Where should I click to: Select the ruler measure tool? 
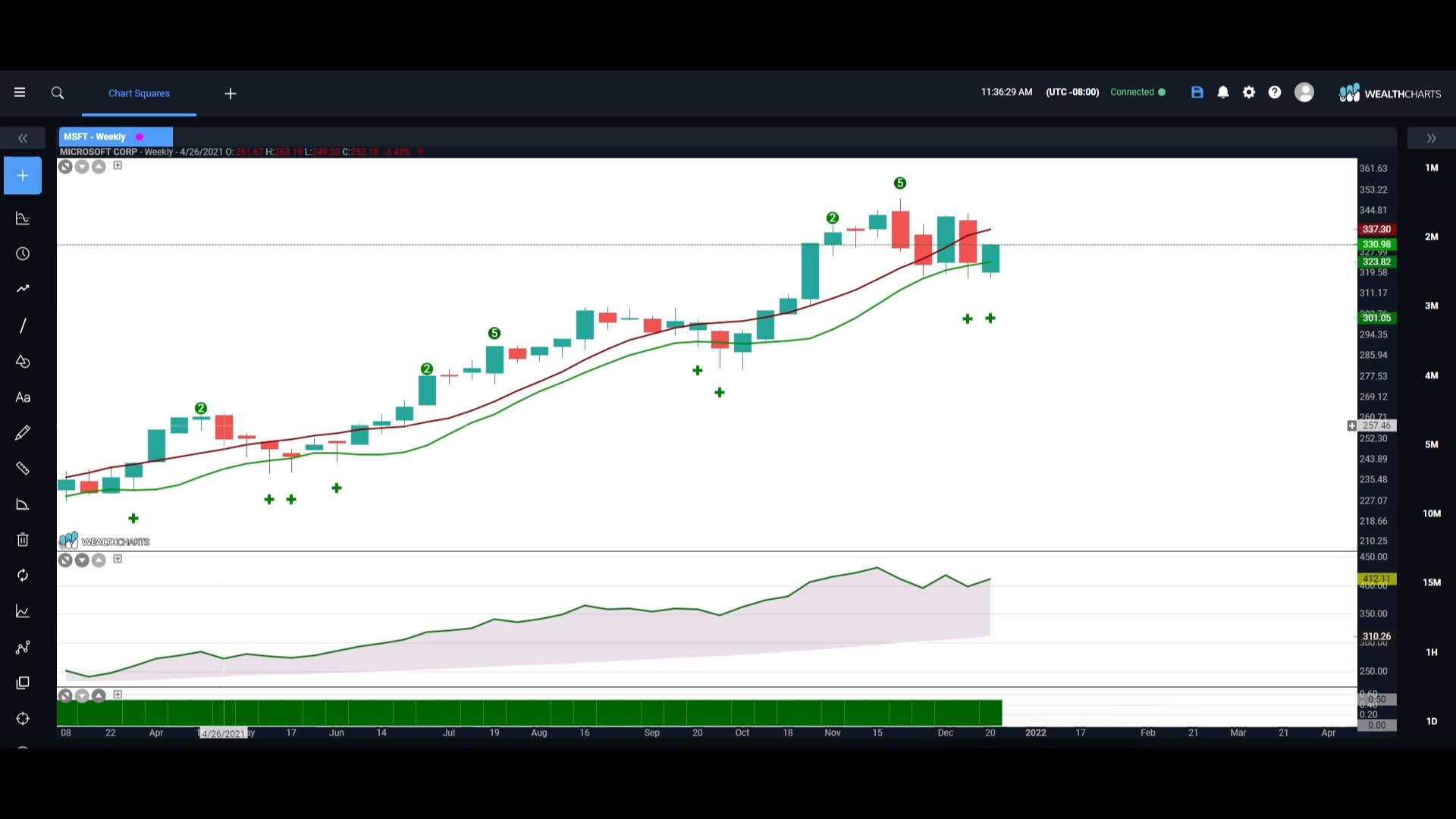[x=23, y=469]
